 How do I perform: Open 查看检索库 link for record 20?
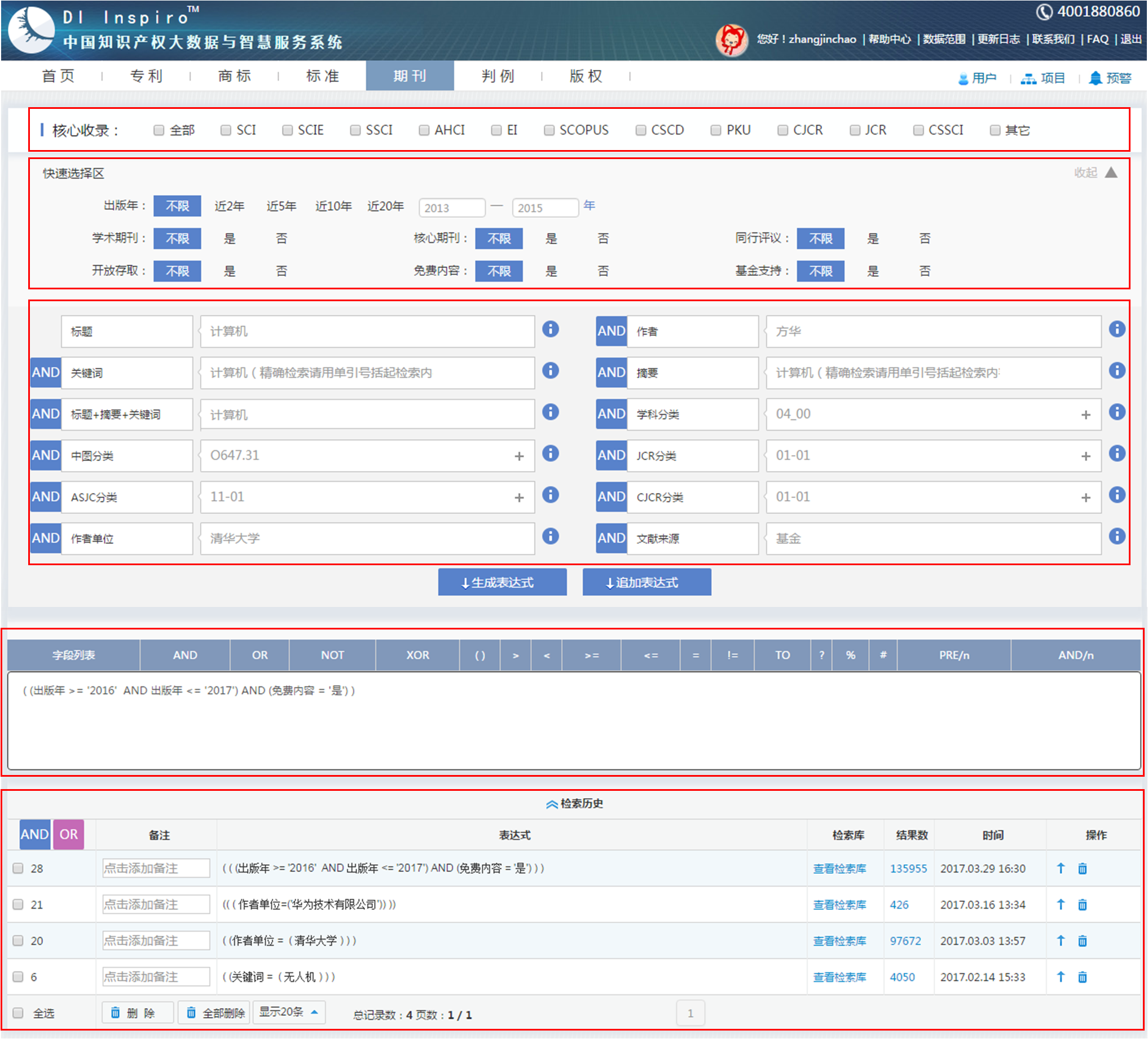pos(839,940)
